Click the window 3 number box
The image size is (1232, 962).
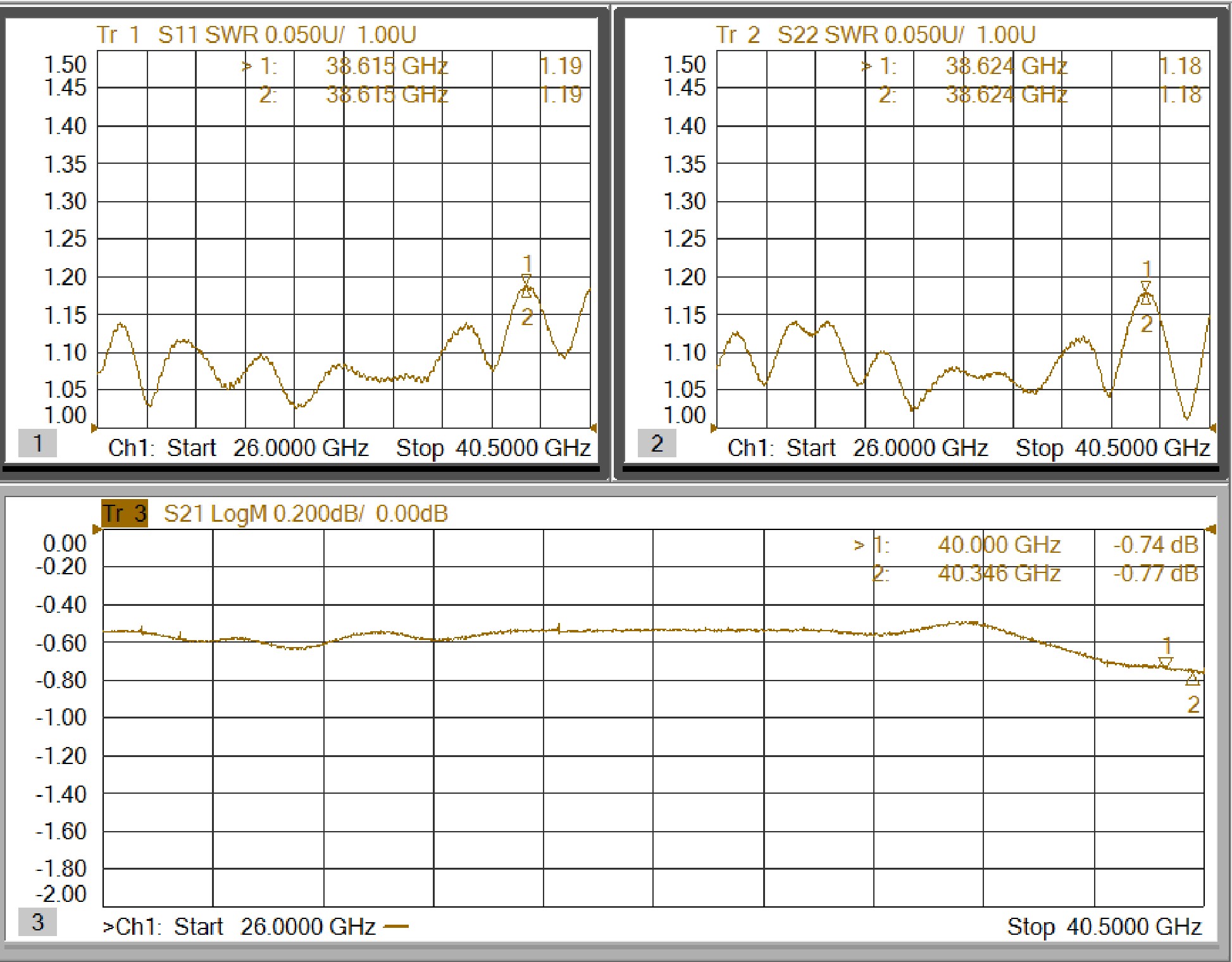pos(37,922)
